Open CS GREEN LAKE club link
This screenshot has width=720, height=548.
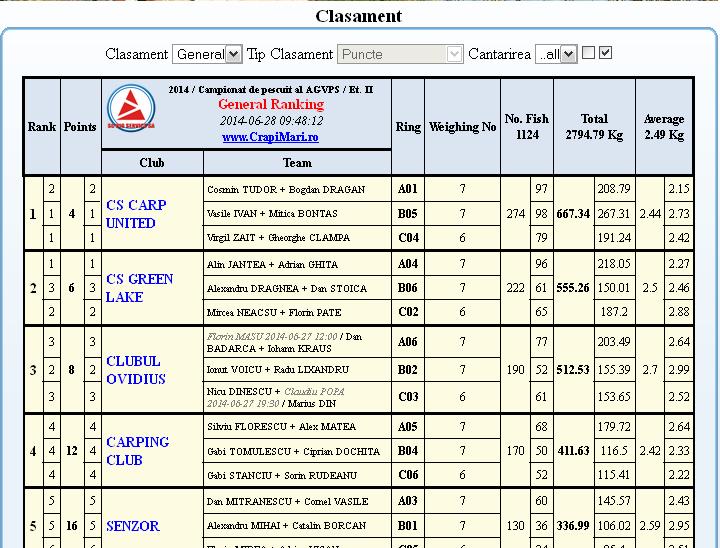(x=140, y=288)
